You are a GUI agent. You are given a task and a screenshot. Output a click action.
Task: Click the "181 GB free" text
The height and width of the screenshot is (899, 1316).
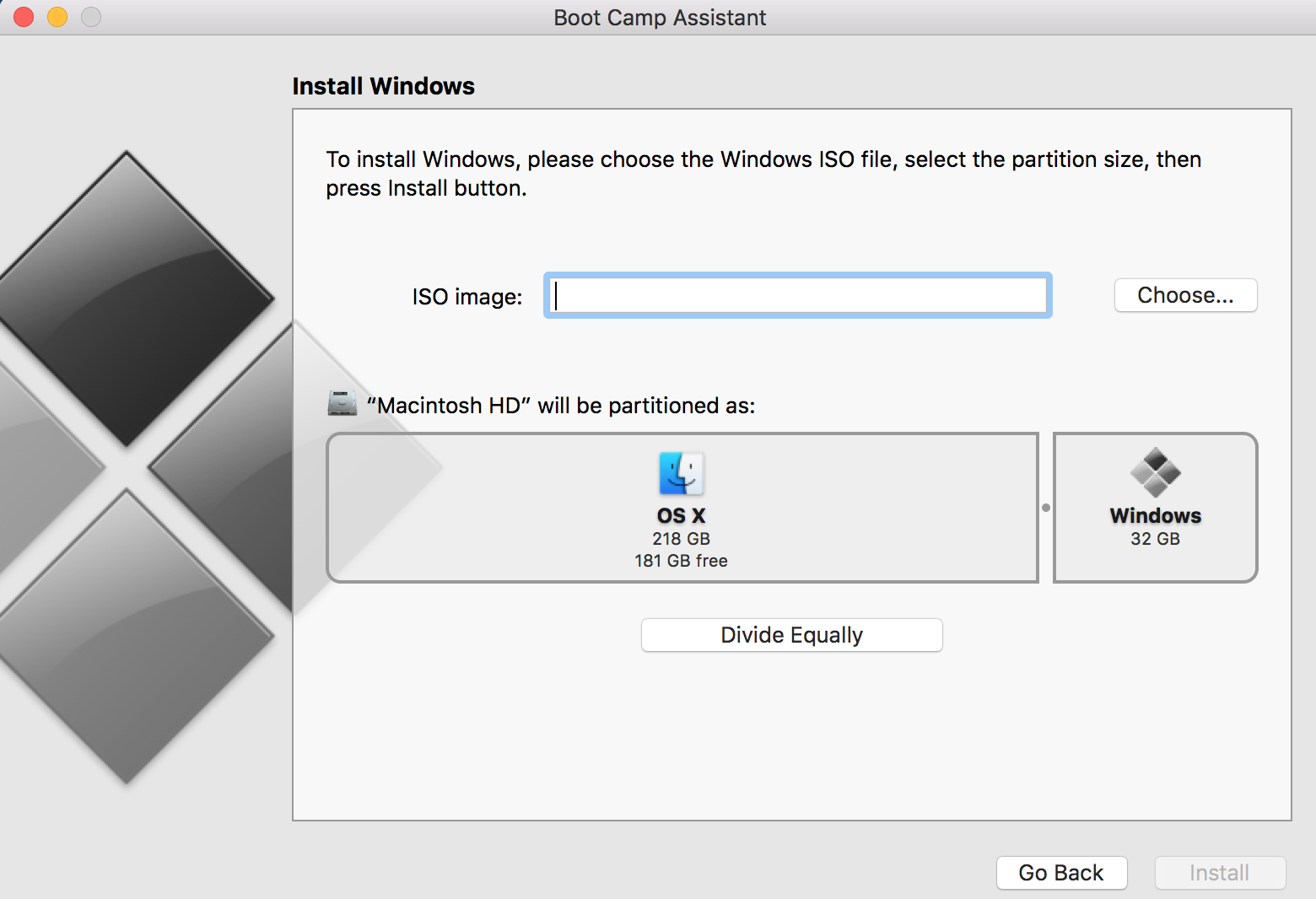[x=682, y=561]
